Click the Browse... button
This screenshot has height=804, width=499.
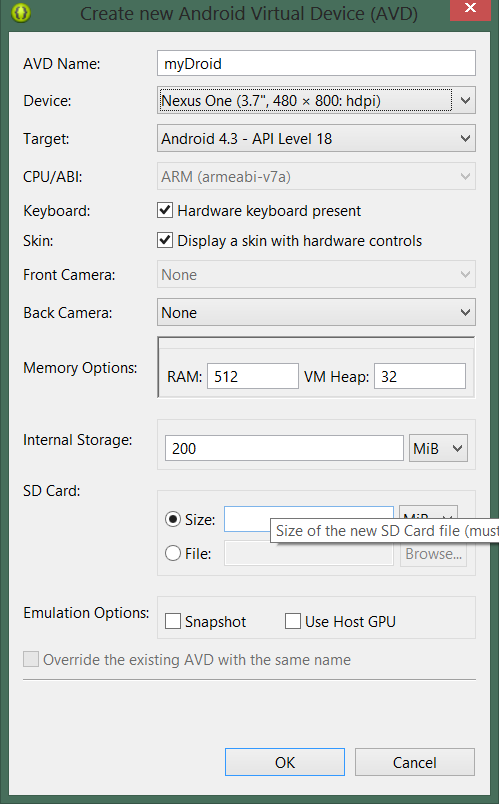pos(433,554)
